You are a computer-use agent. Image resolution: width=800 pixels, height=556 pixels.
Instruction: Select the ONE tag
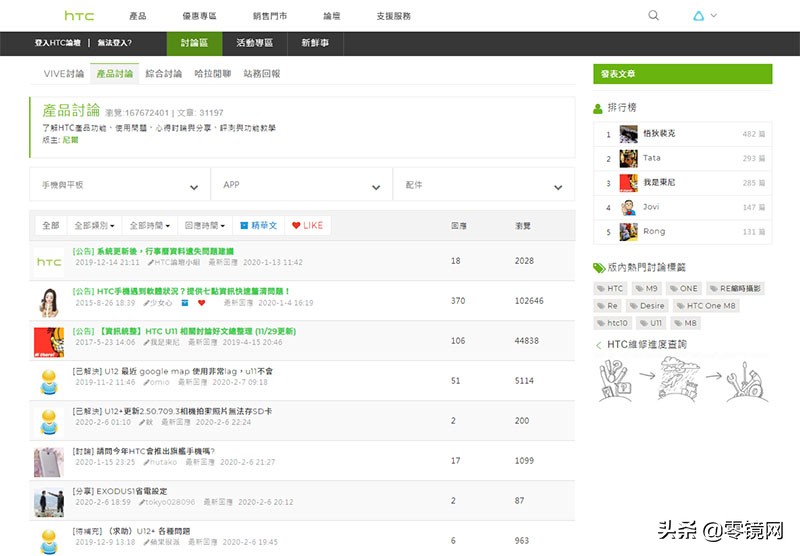coord(683,289)
